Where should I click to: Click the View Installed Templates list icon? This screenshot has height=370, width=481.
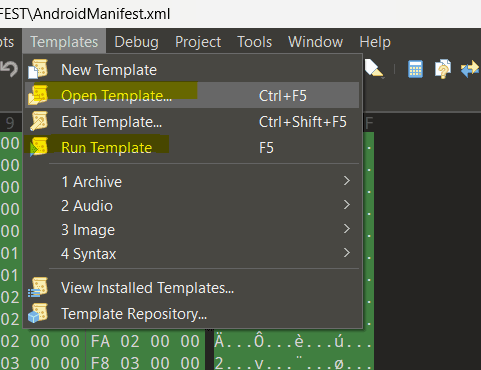click(x=38, y=287)
